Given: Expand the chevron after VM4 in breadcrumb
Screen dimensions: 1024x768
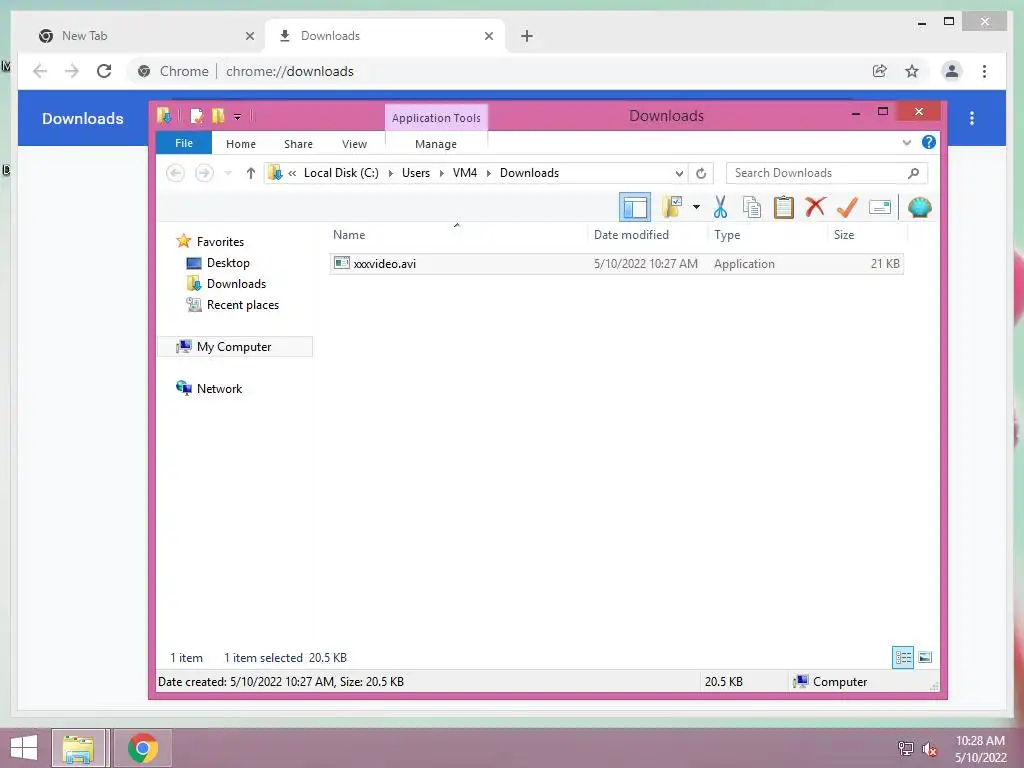Looking at the screenshot, I should click(488, 173).
